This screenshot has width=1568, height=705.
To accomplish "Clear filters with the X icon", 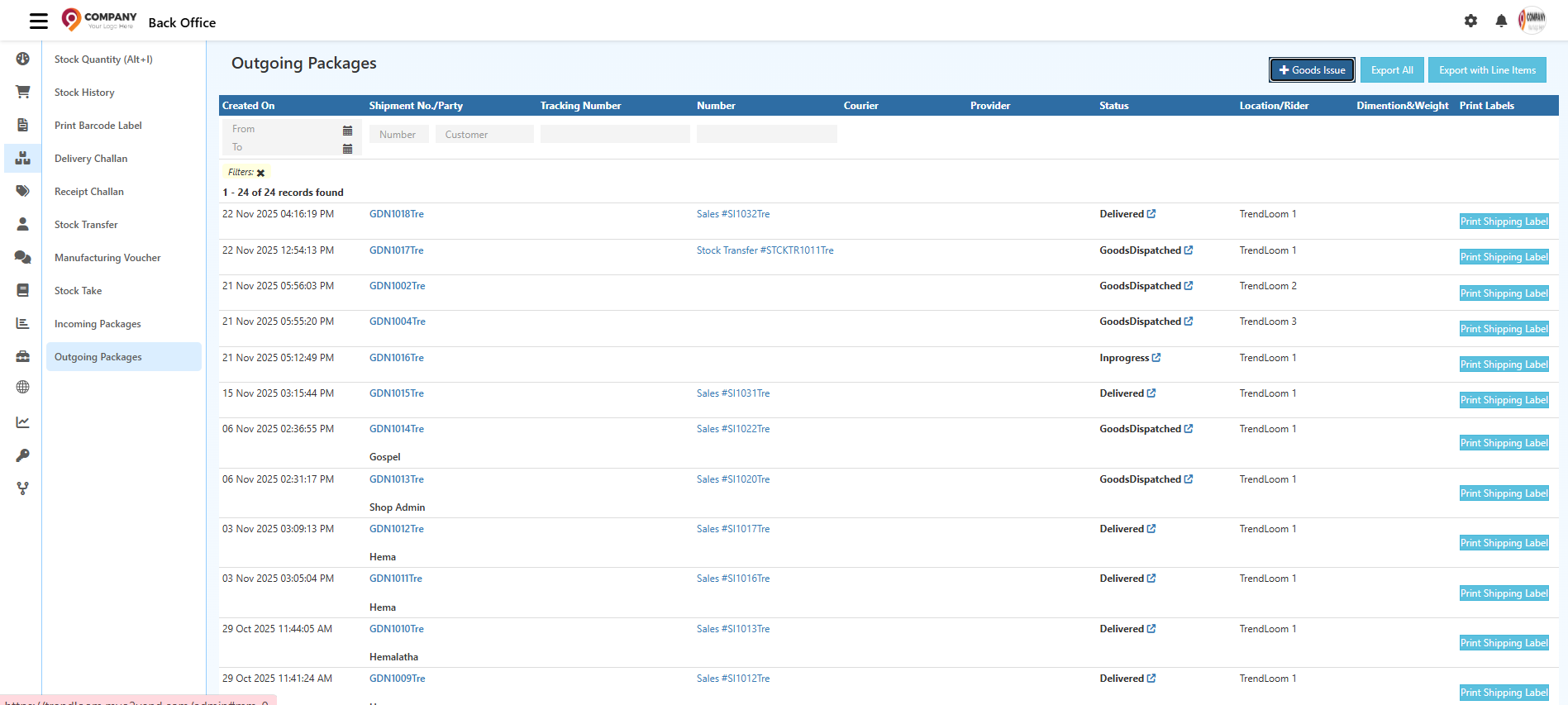I will click(260, 173).
